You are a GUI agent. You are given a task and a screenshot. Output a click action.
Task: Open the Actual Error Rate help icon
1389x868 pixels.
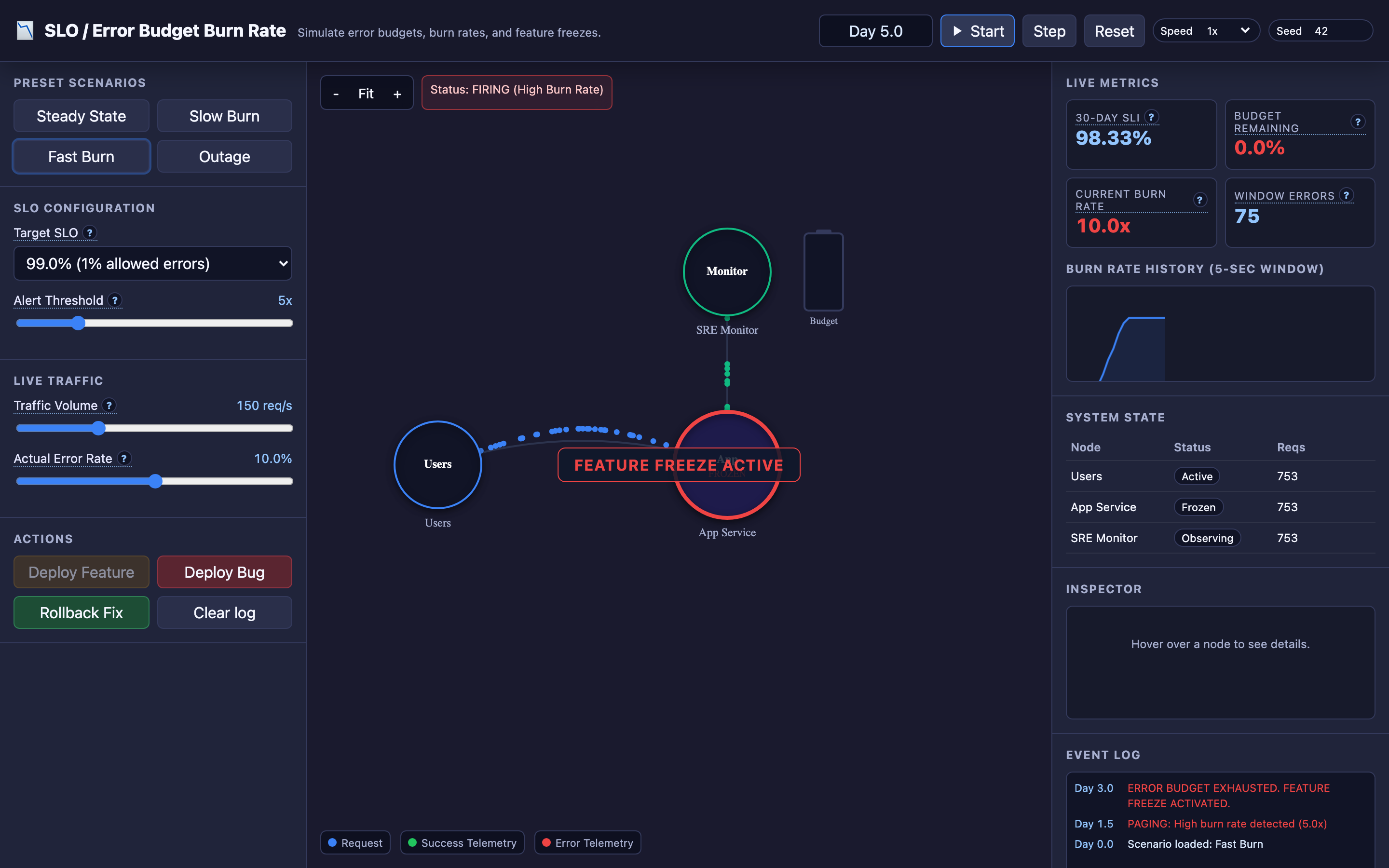(x=124, y=458)
